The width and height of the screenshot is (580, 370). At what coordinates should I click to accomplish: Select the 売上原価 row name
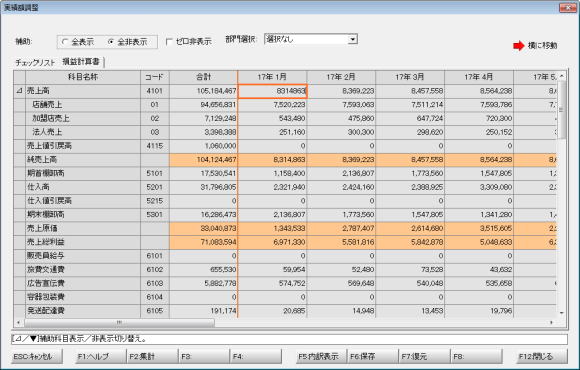[42, 228]
